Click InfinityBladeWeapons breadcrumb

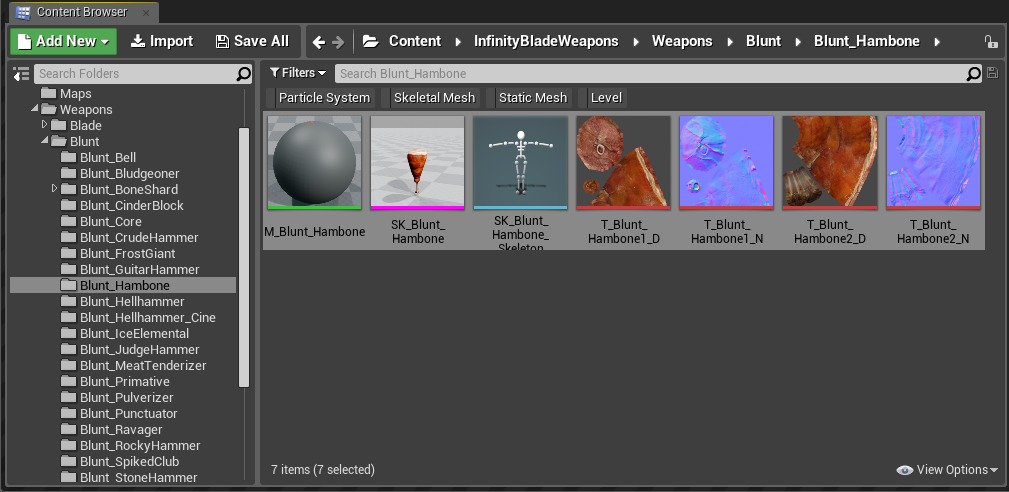coord(546,41)
